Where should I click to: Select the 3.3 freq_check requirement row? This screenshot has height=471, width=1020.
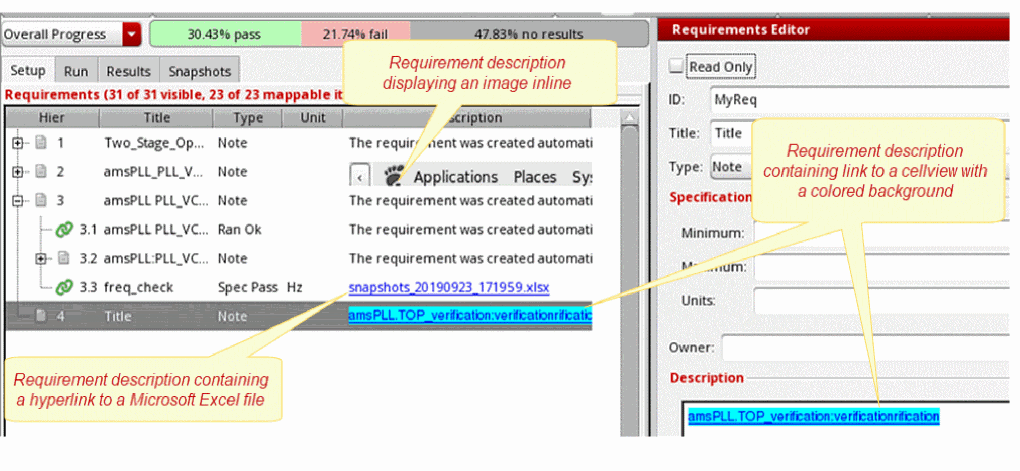tap(299, 287)
